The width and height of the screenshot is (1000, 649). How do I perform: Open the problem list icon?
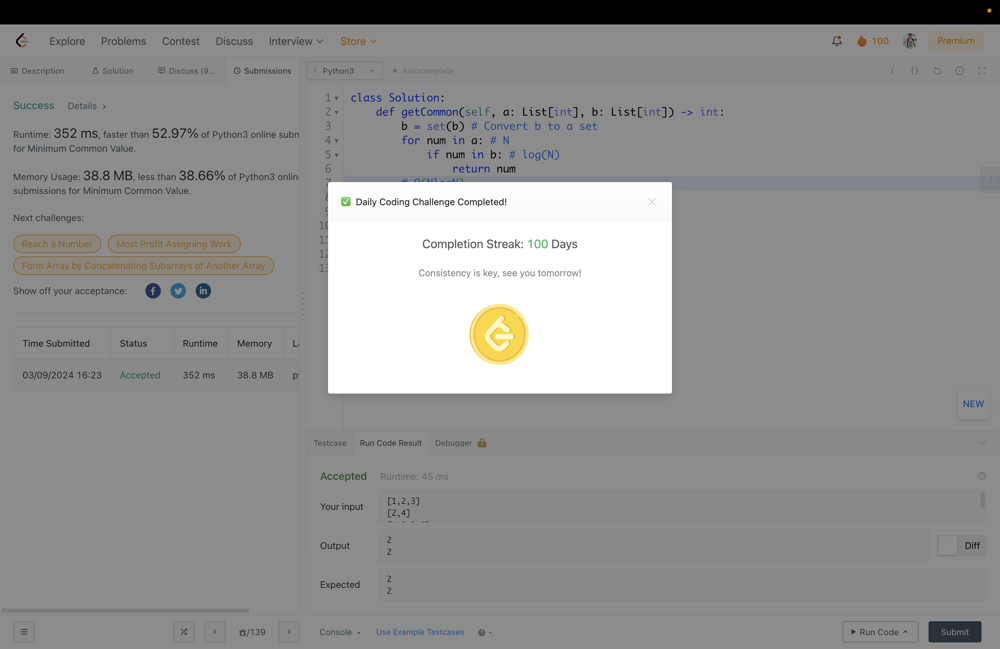(x=24, y=632)
